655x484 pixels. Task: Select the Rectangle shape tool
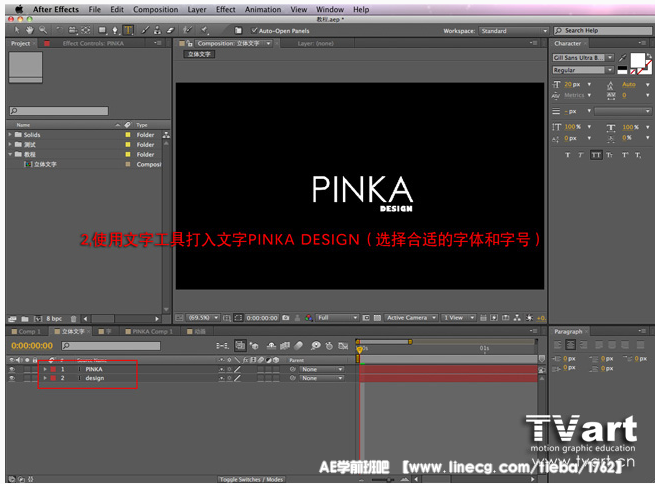click(102, 30)
